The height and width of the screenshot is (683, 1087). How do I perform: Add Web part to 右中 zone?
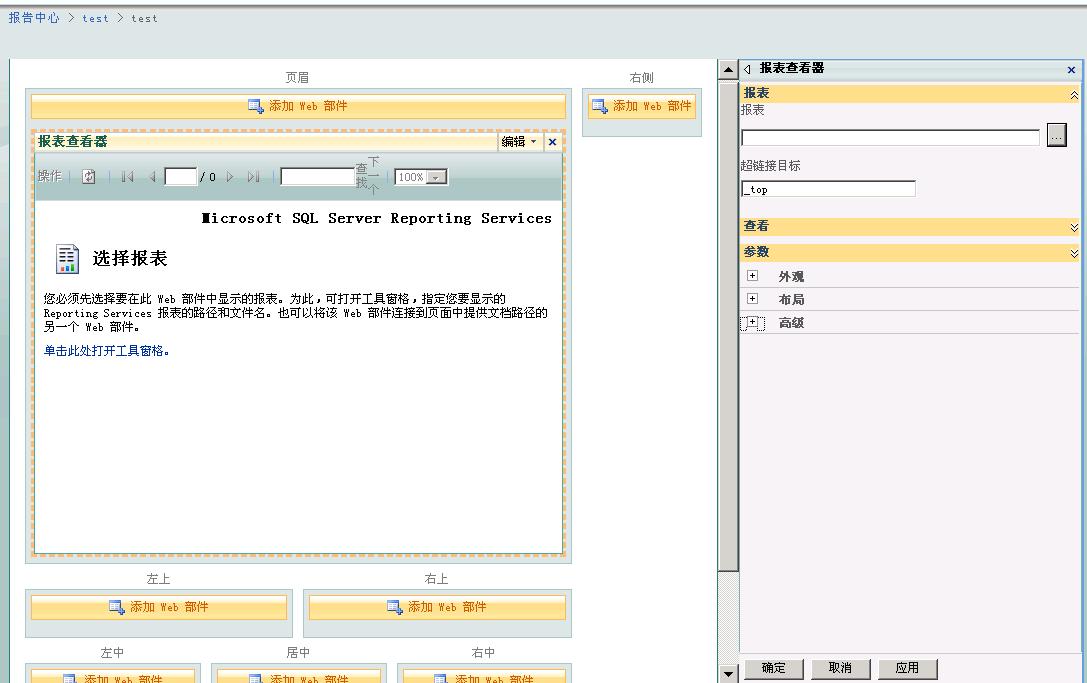point(484,677)
